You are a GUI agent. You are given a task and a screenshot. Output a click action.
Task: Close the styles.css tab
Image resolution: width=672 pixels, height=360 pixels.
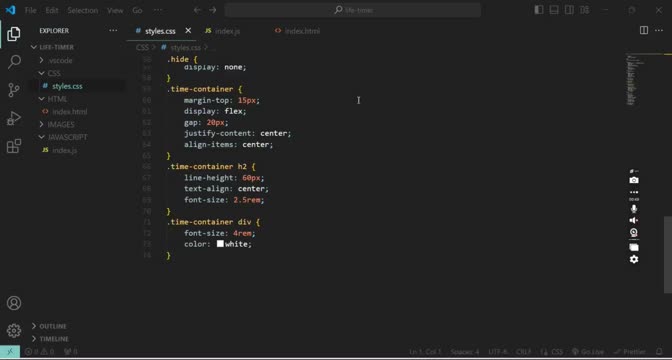point(188,30)
